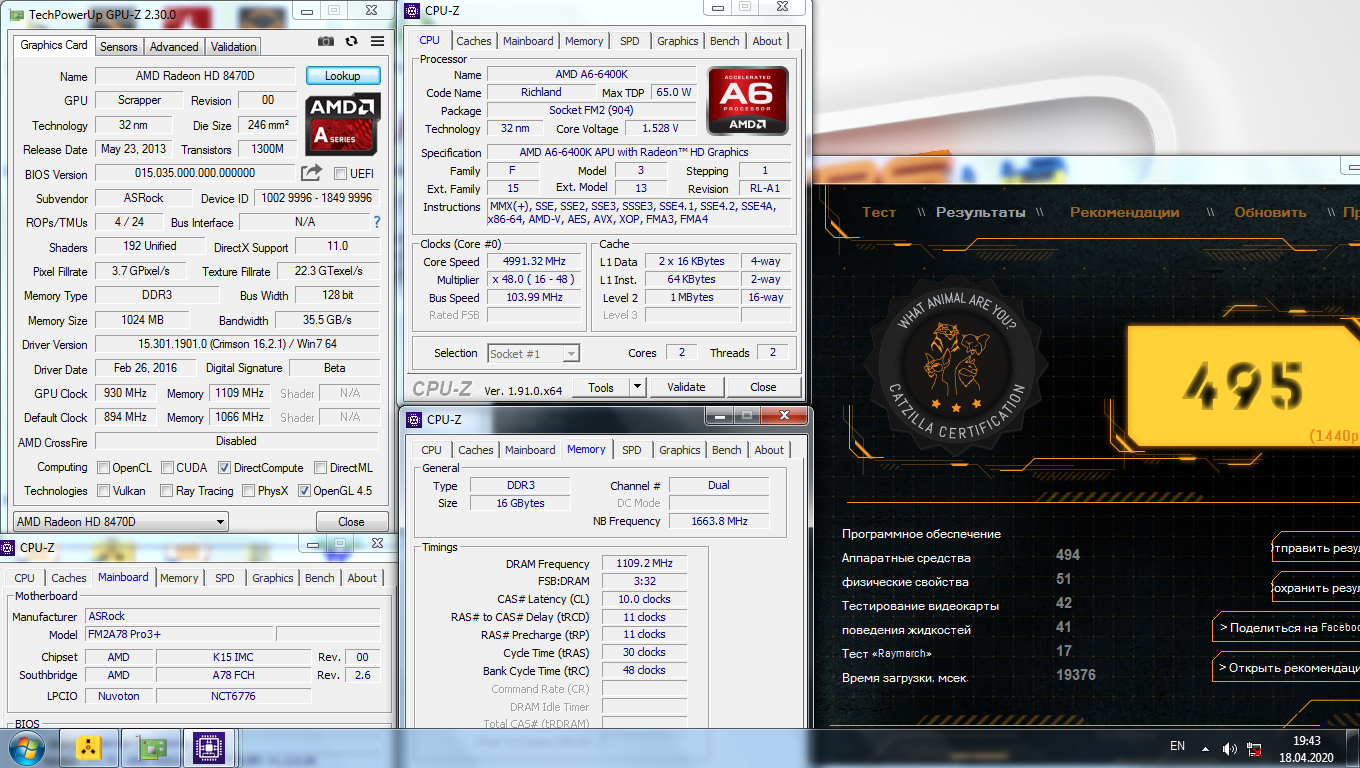
Task: Switch to the Sensors tab in GPU-Z
Action: pyautogui.click(x=119, y=46)
